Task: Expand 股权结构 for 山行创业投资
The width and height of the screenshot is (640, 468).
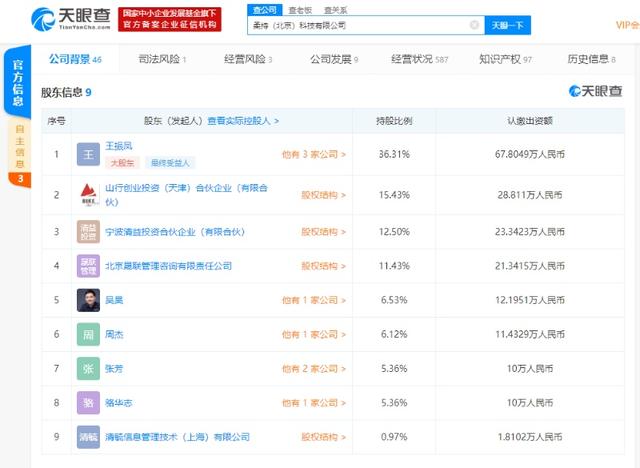Action: (x=323, y=195)
